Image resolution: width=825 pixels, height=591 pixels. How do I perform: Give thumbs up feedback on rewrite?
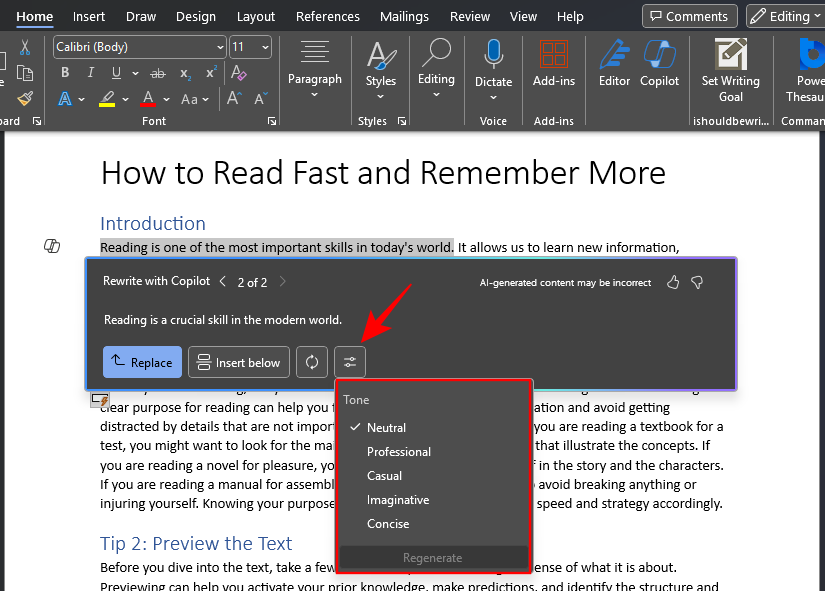click(673, 283)
